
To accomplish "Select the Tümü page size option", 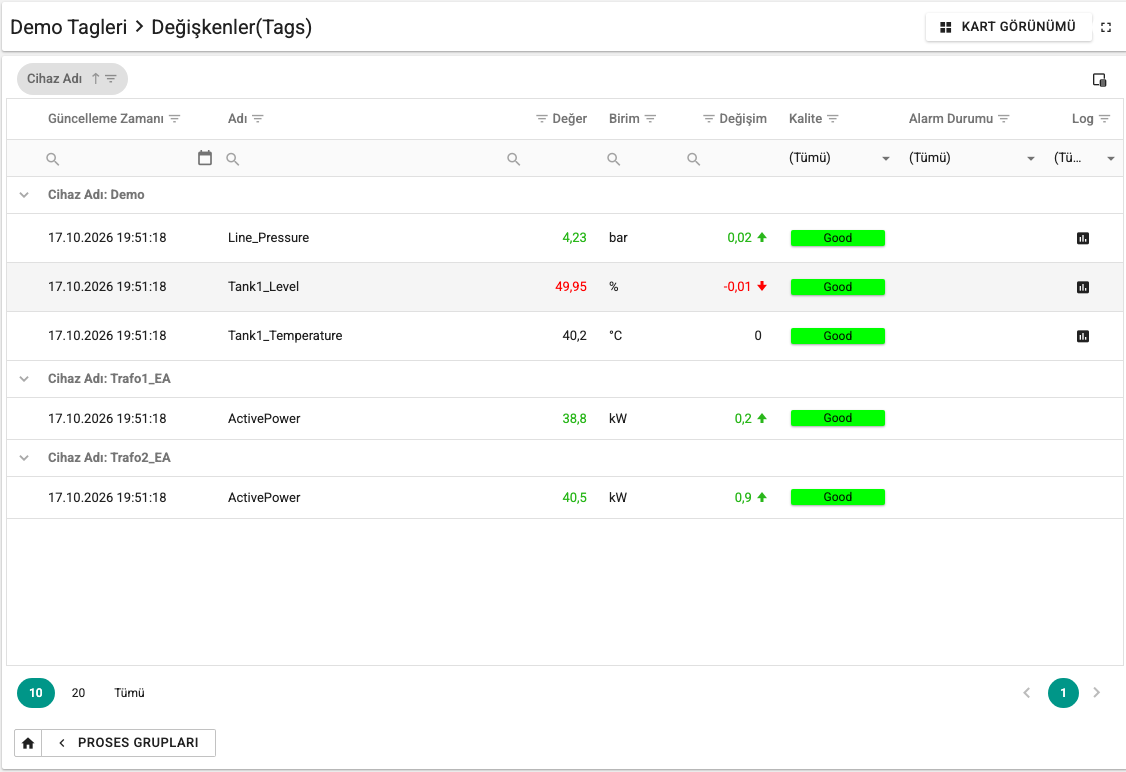I will click(x=129, y=693).
